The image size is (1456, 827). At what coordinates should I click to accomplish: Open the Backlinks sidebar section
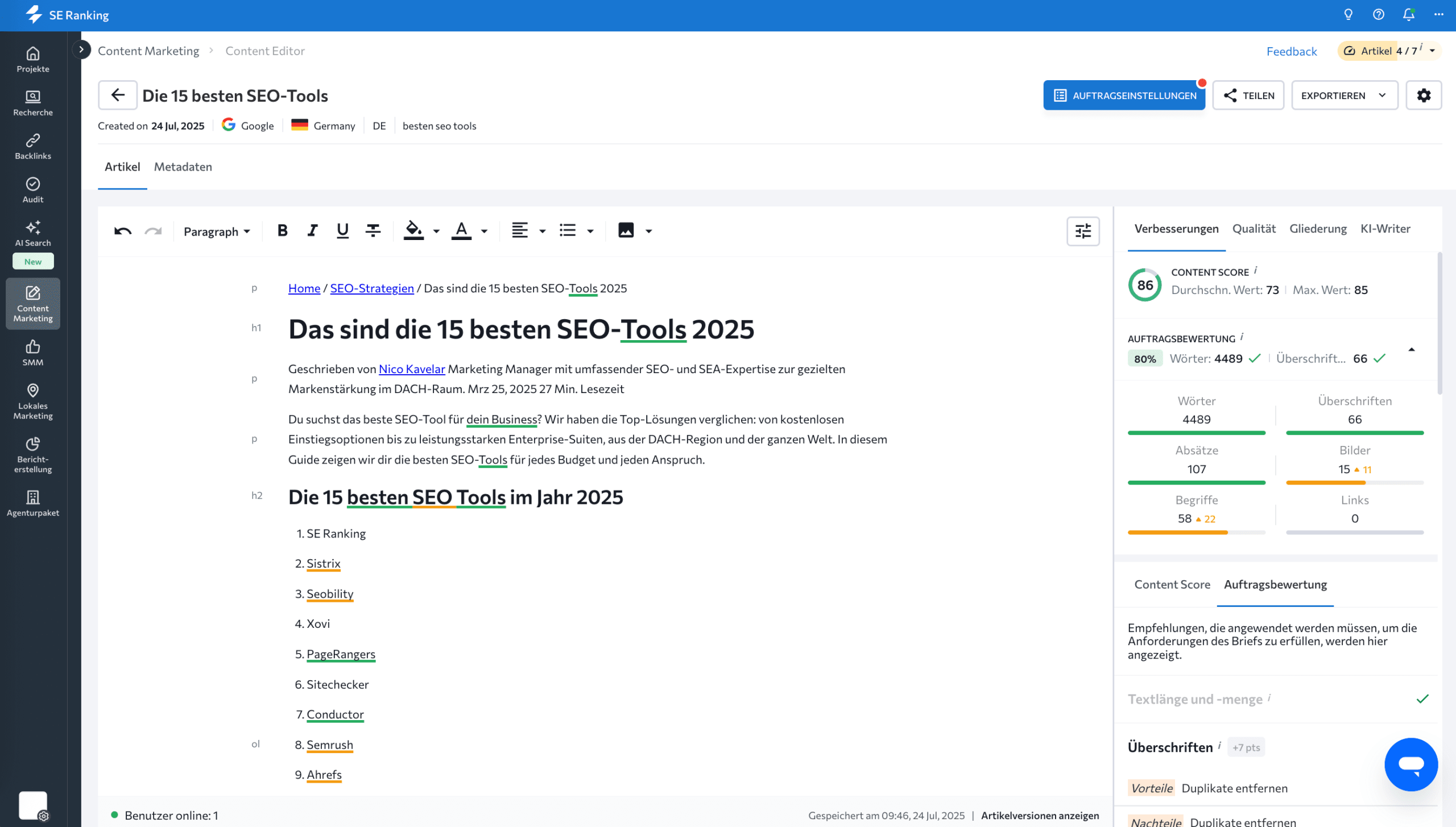[x=33, y=147]
